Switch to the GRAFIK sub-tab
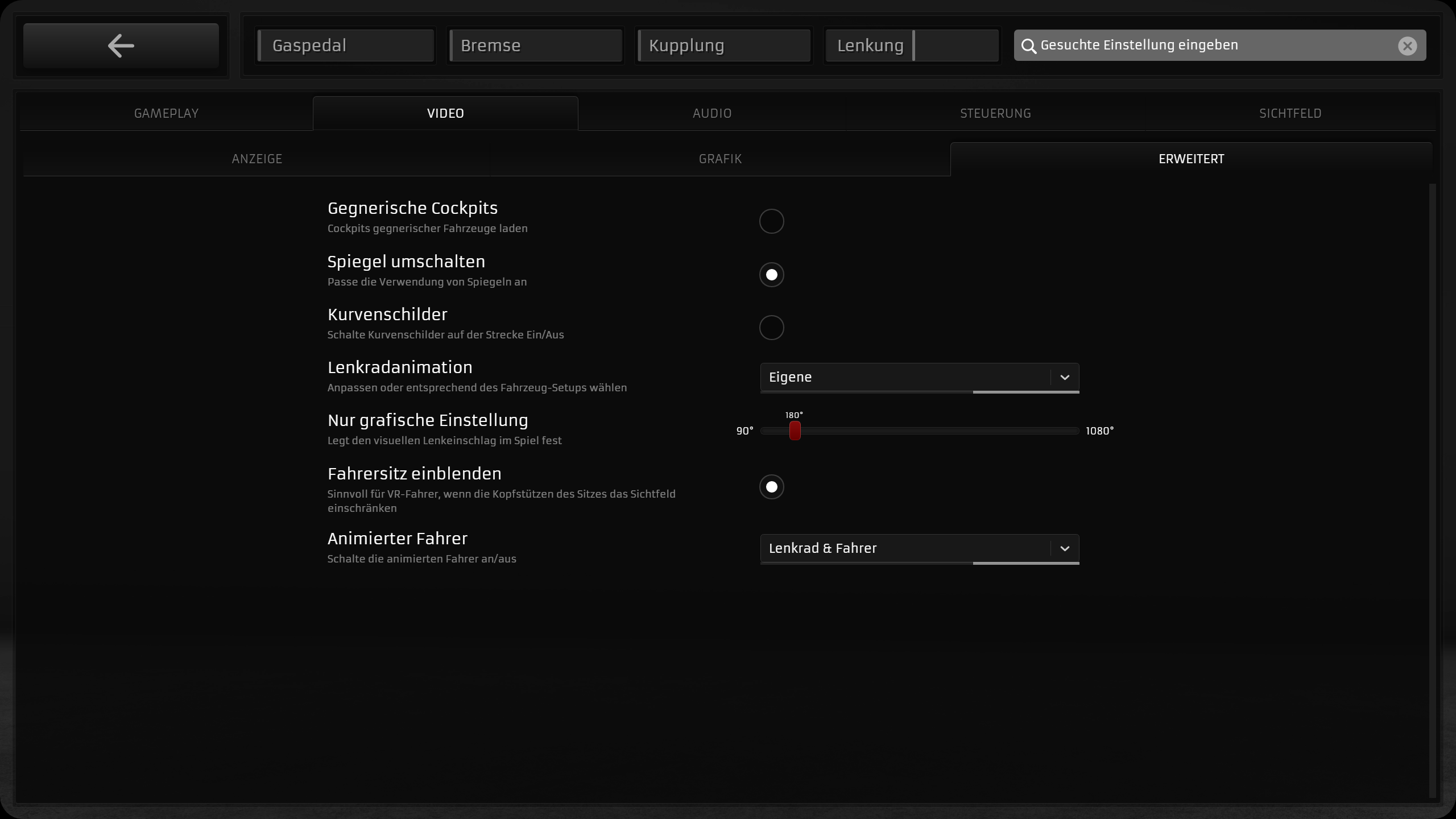Screen dimensions: 1456x819 [720, 159]
